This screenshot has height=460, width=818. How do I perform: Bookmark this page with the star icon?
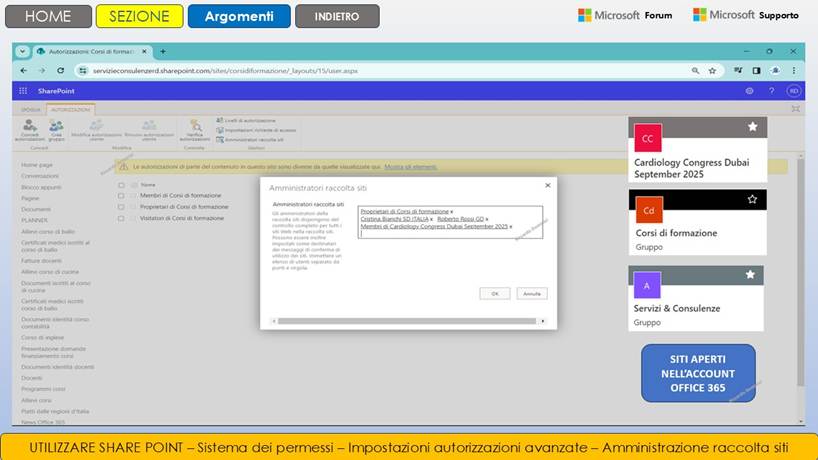click(712, 70)
